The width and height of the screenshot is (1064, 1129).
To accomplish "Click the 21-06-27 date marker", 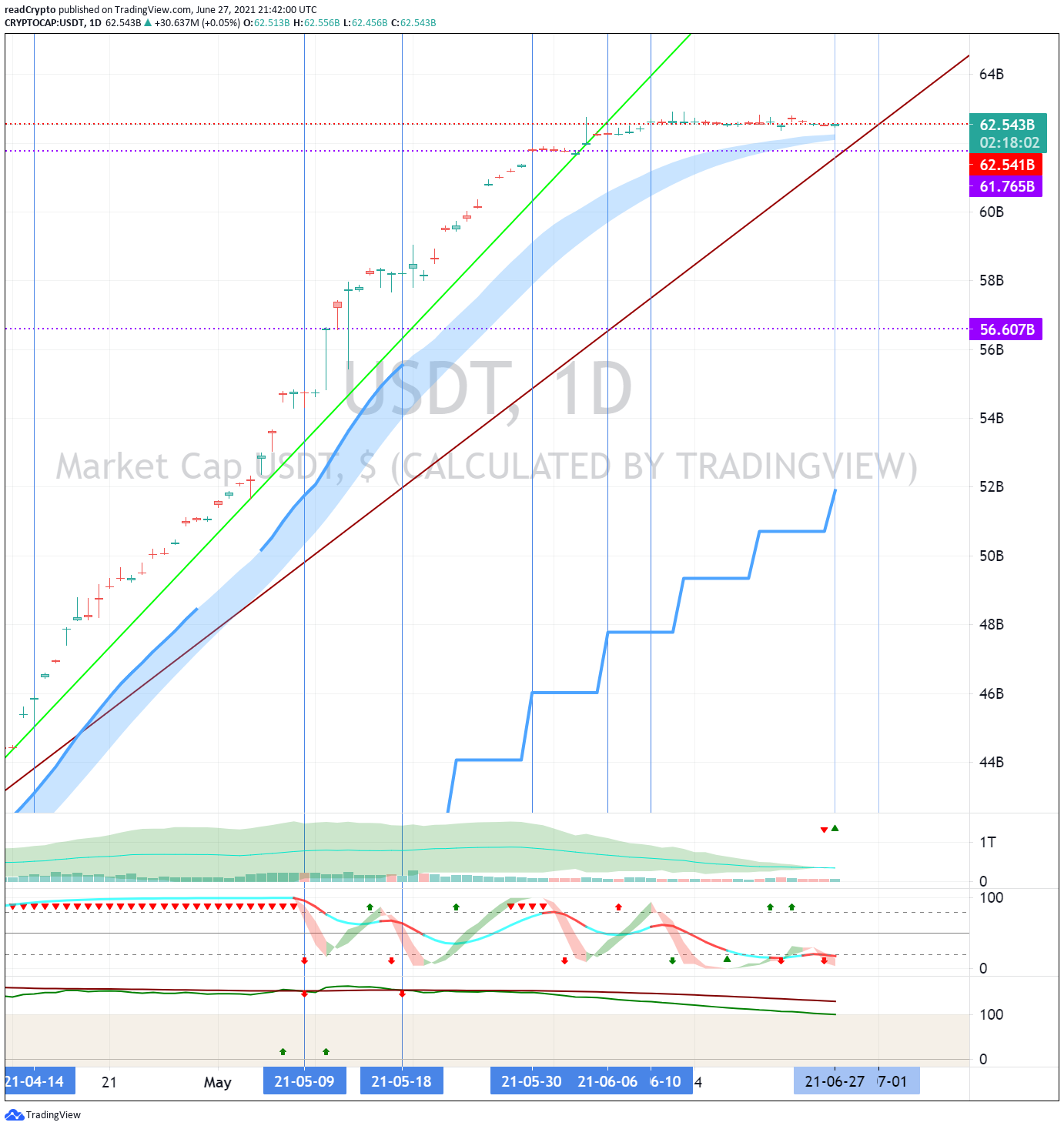I will tap(835, 1081).
